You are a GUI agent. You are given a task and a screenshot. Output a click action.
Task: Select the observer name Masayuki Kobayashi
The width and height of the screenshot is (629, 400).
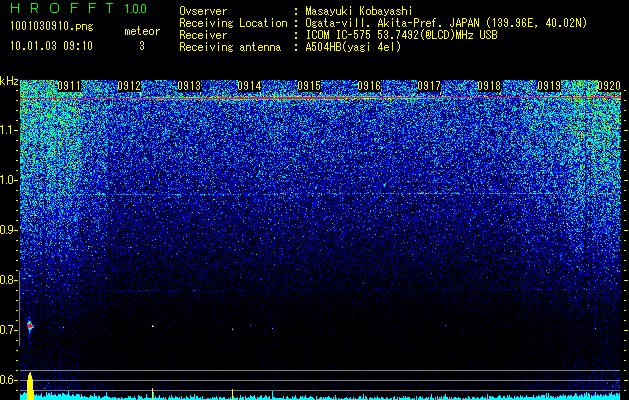[359, 11]
